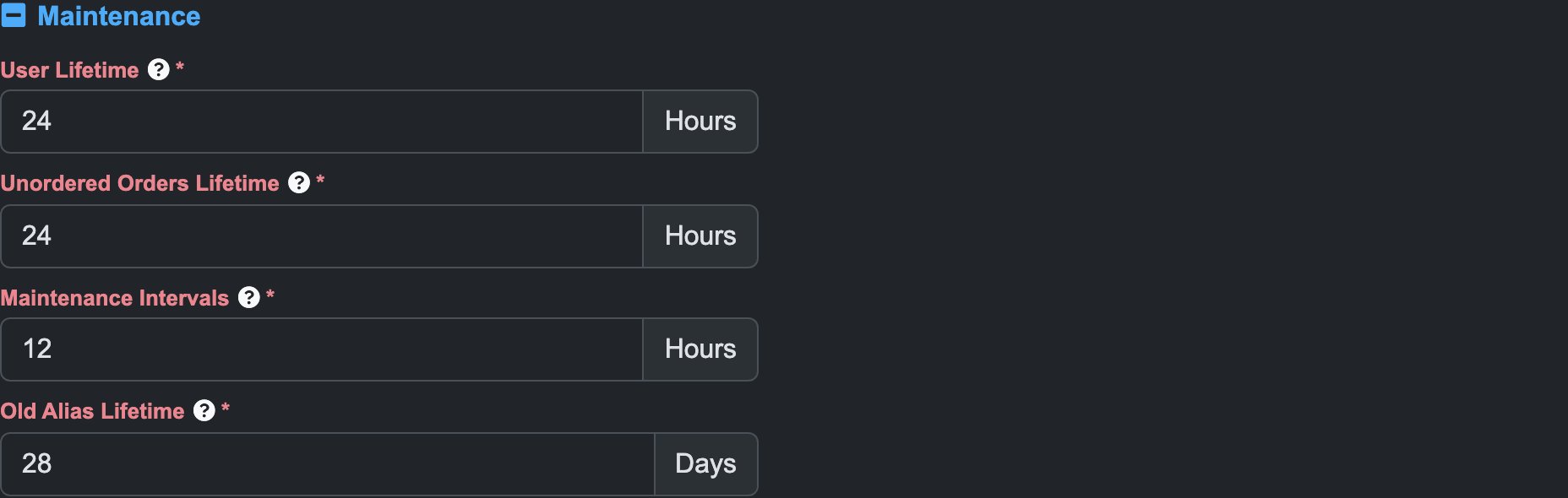Click Hours unit addon of User Lifetime

[x=700, y=122]
